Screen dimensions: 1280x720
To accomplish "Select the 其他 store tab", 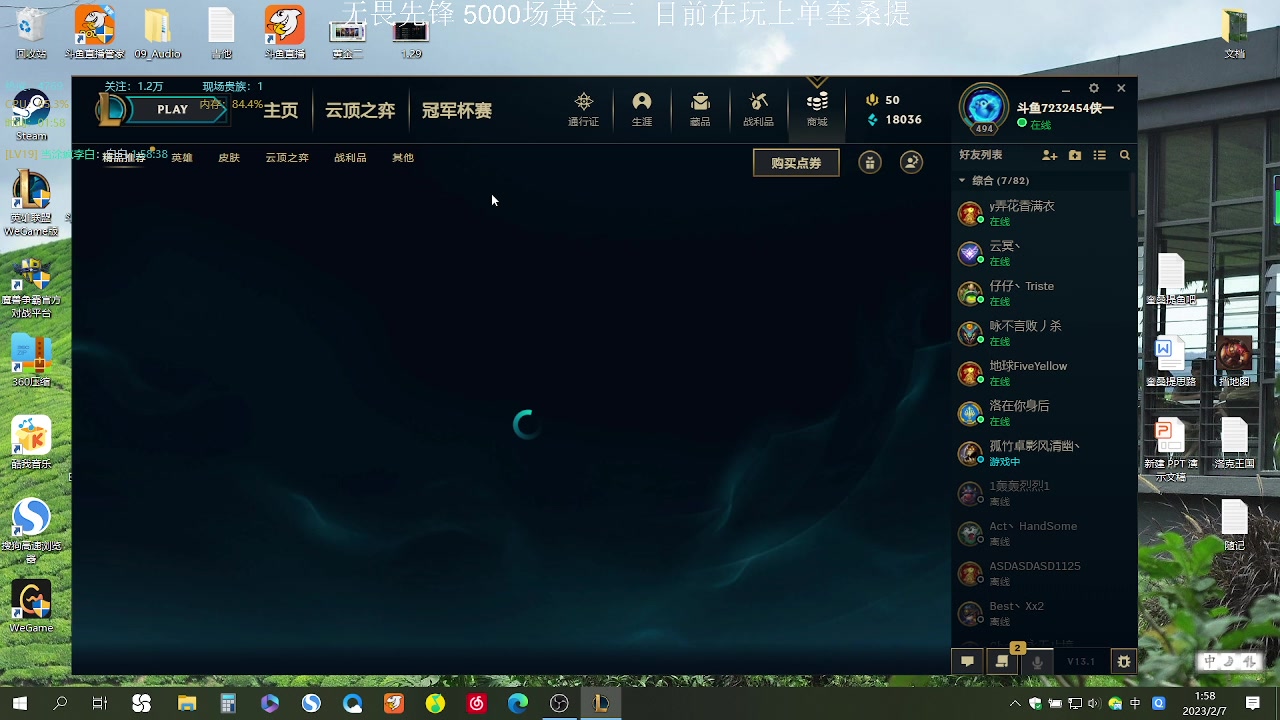I will point(403,157).
